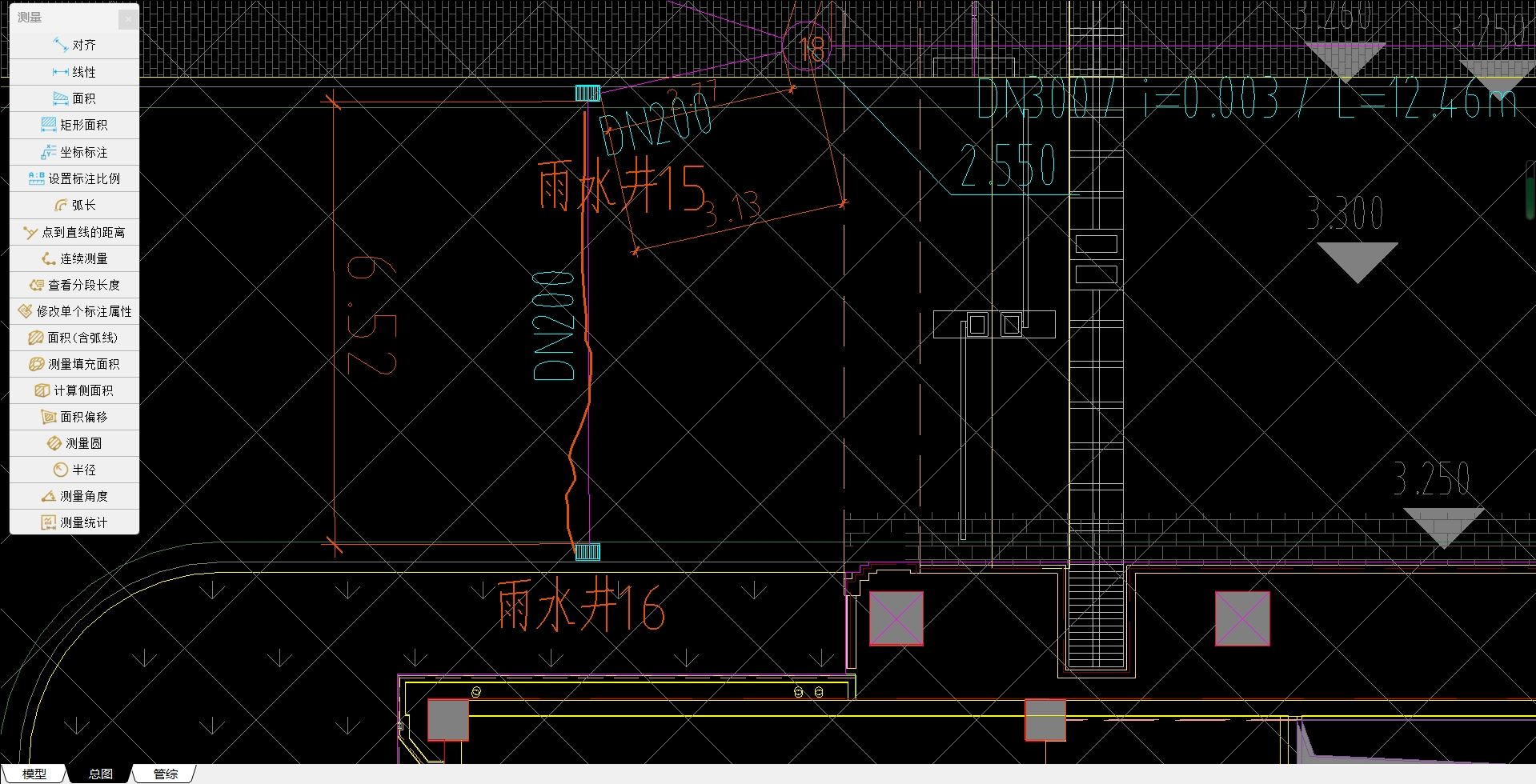Switch to the 模型 tab
This screenshot has height=784, width=1536.
pos(34,774)
